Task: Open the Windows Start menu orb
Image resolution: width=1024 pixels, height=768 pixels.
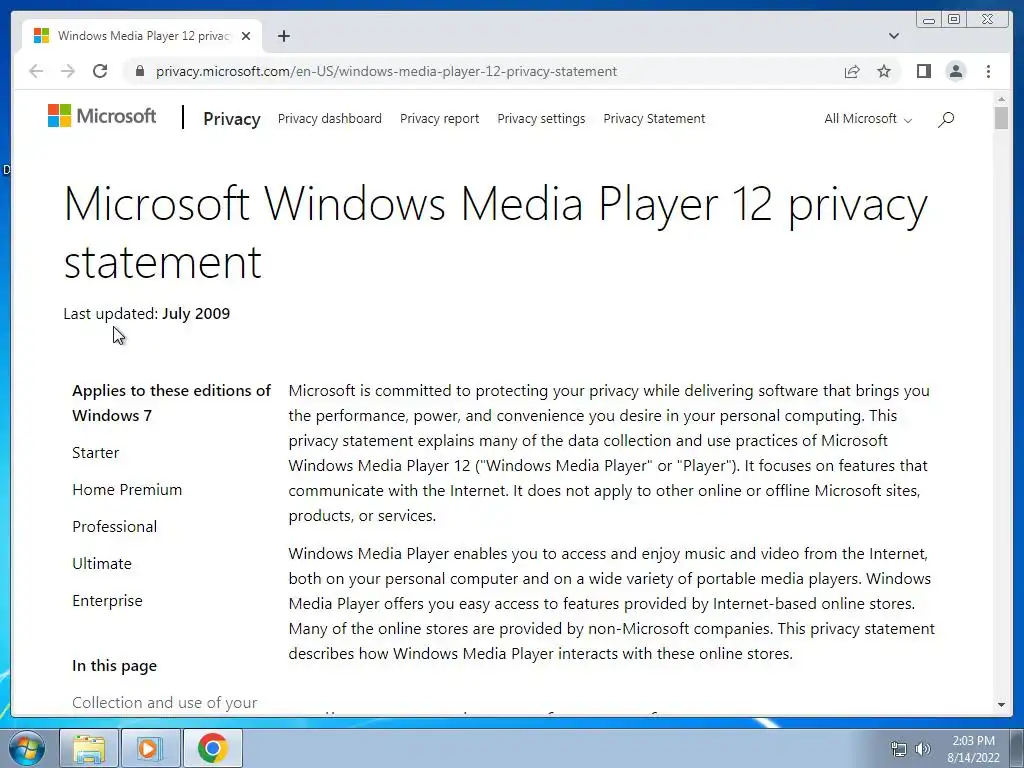Action: tap(27, 748)
